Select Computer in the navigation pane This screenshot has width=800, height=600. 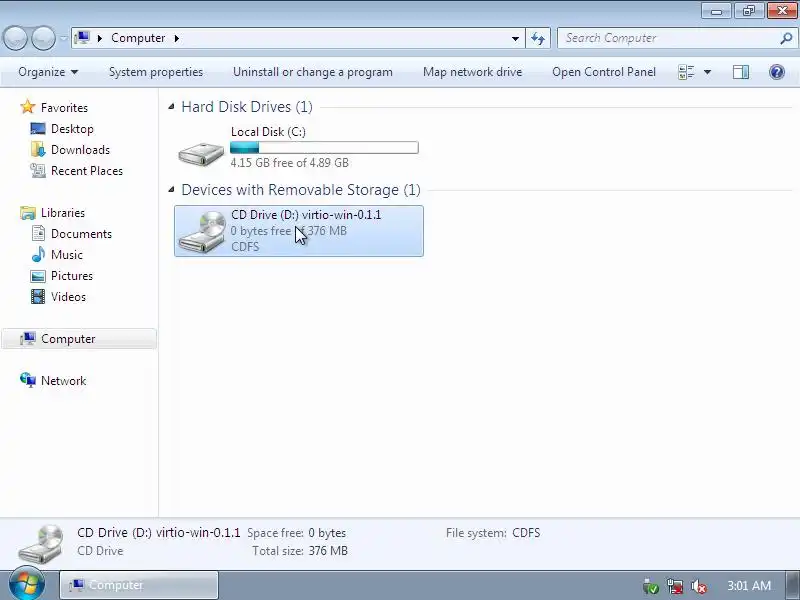79,339
